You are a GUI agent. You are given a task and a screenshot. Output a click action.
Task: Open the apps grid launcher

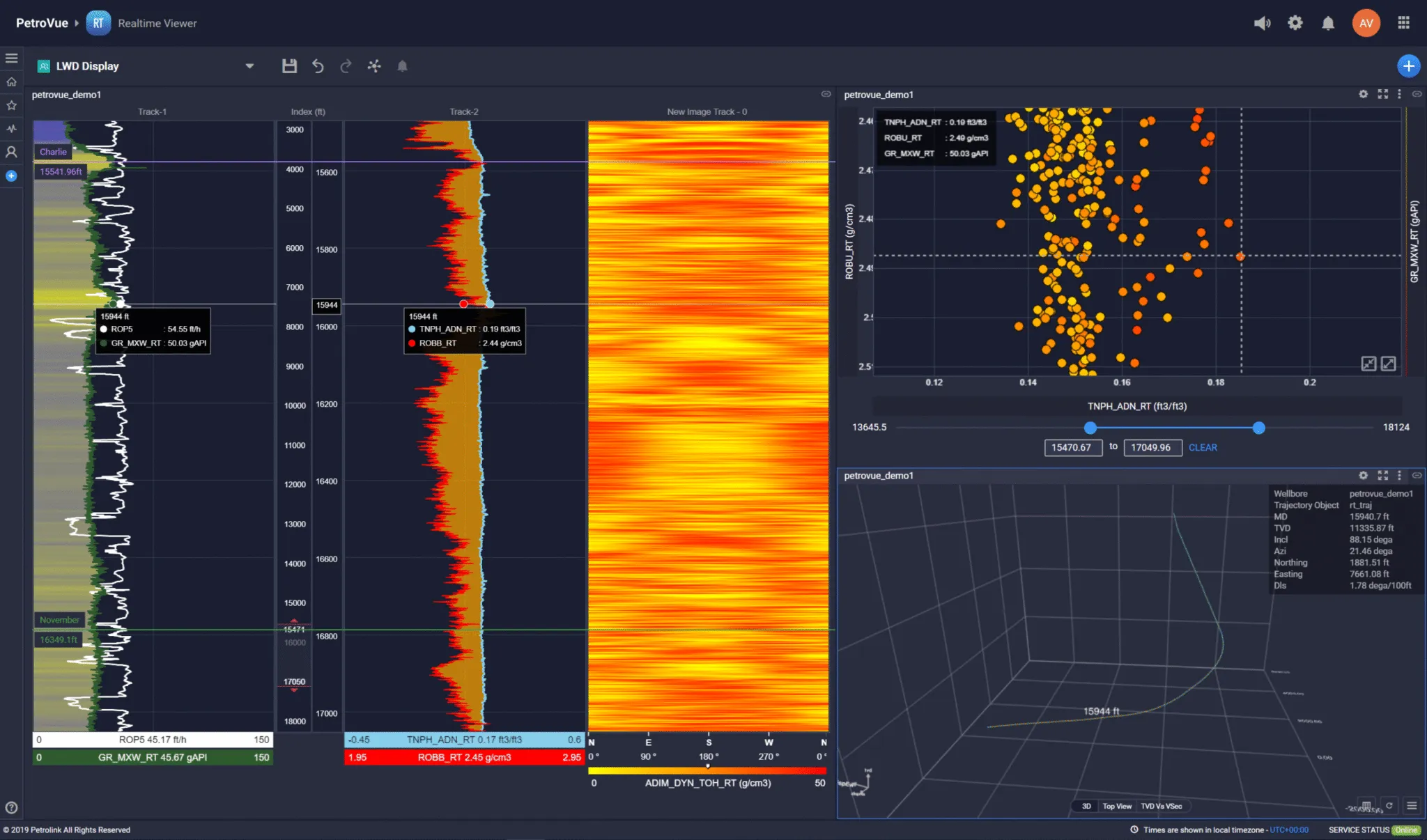tap(1403, 23)
